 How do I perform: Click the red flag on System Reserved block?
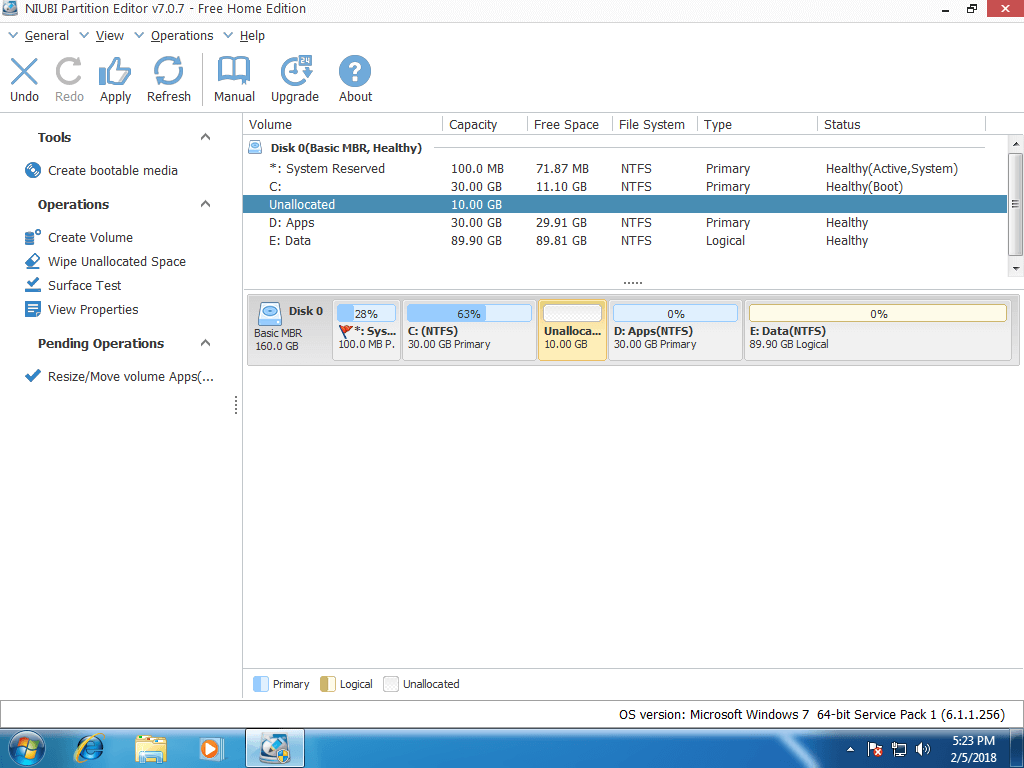click(x=345, y=331)
